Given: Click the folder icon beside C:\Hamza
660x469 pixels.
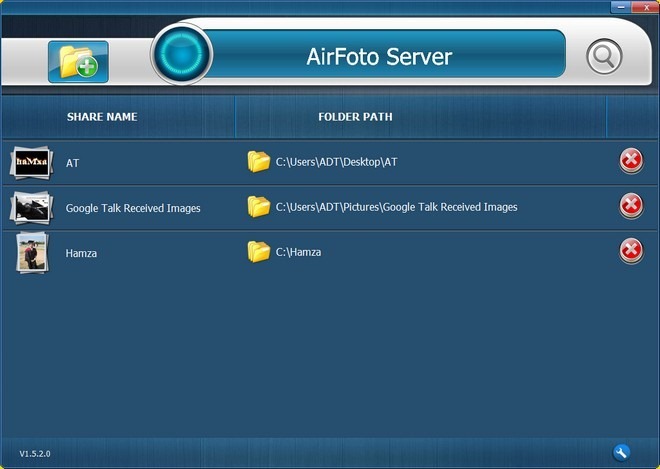Looking at the screenshot, I should tap(258, 252).
